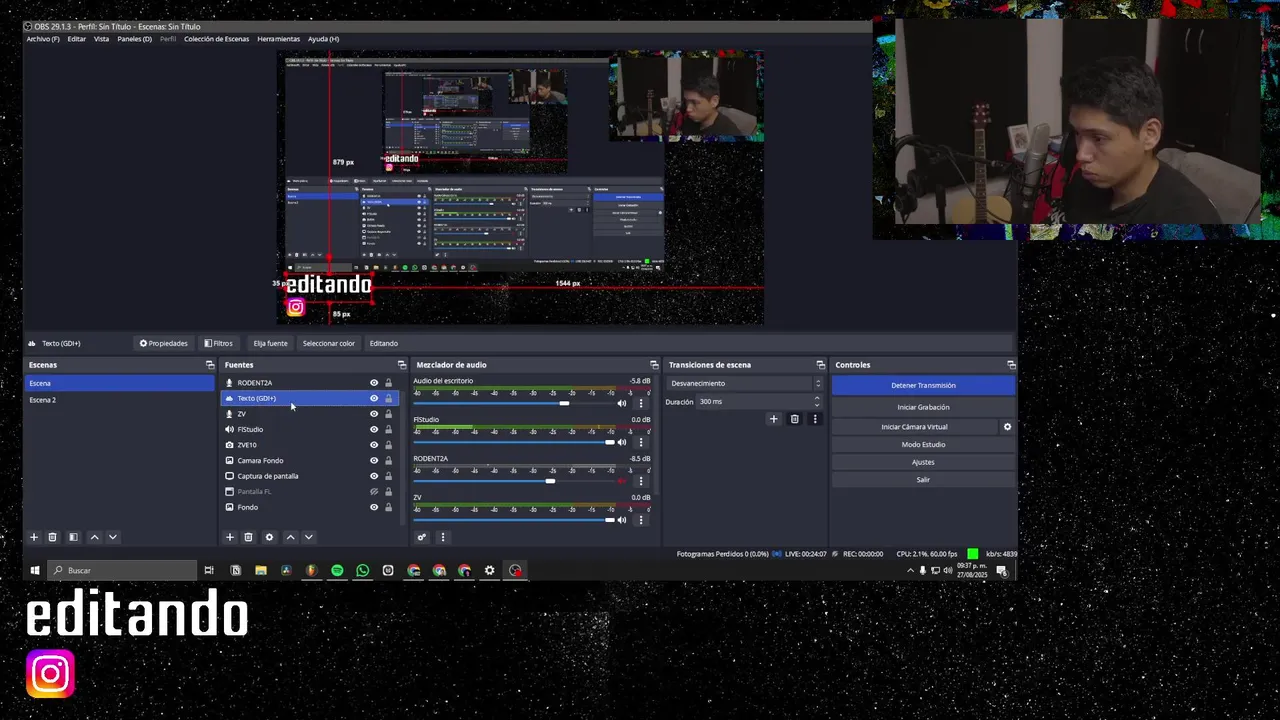Add a new scene with plus icon
1280x720 pixels.
pyautogui.click(x=33, y=537)
